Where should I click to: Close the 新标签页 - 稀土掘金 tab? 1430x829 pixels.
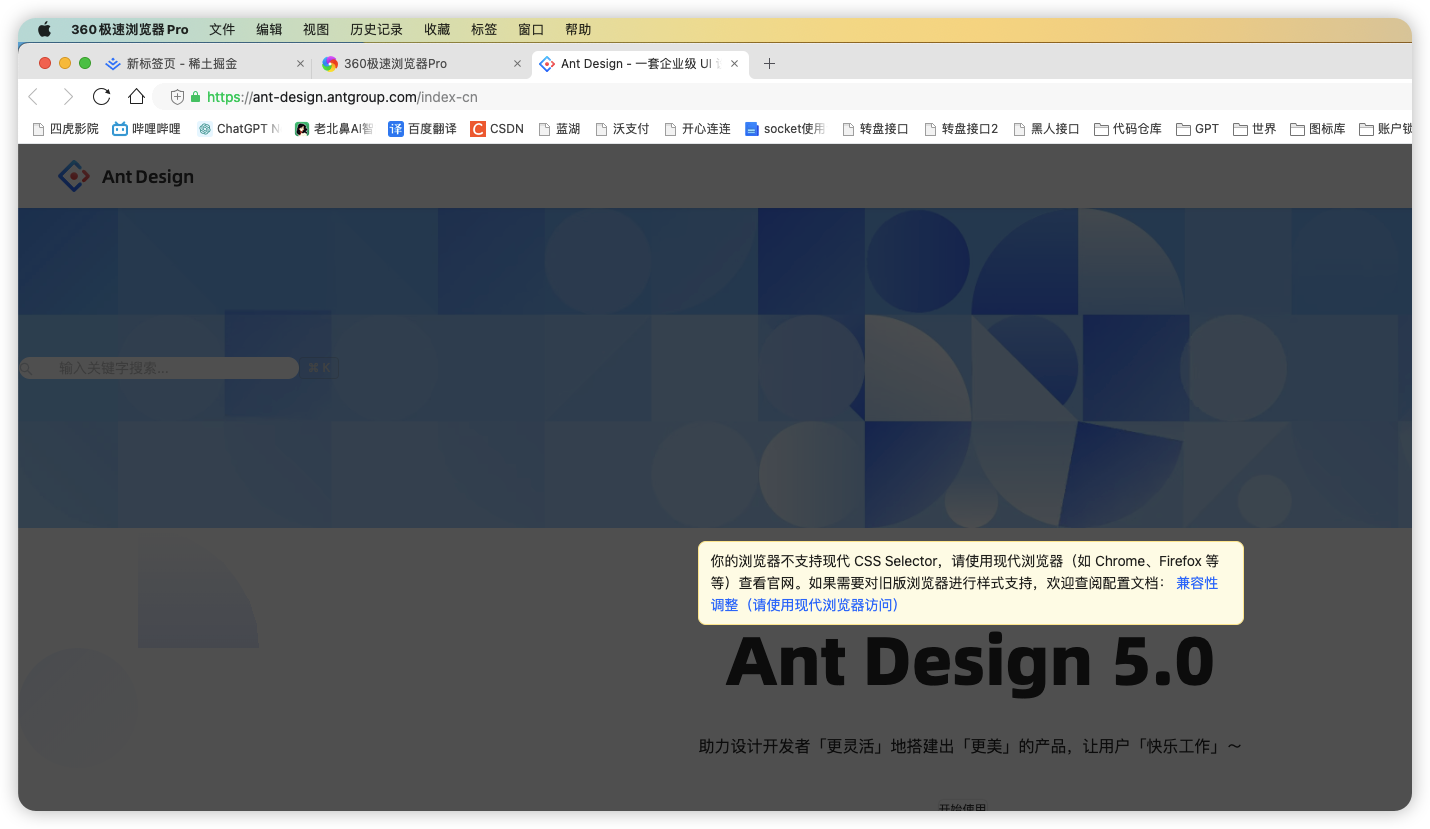click(x=300, y=63)
